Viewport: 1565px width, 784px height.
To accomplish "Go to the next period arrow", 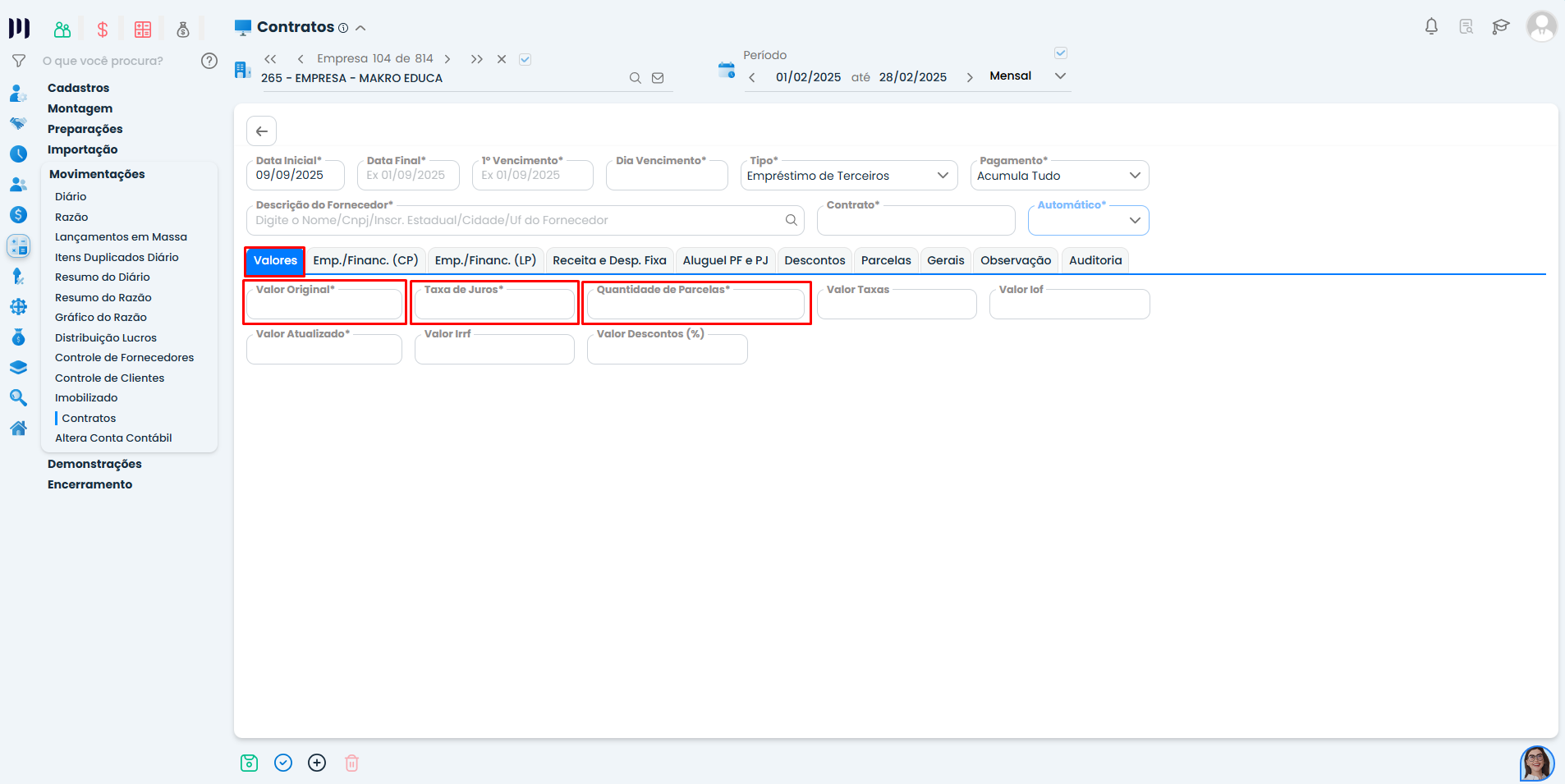I will point(970,77).
